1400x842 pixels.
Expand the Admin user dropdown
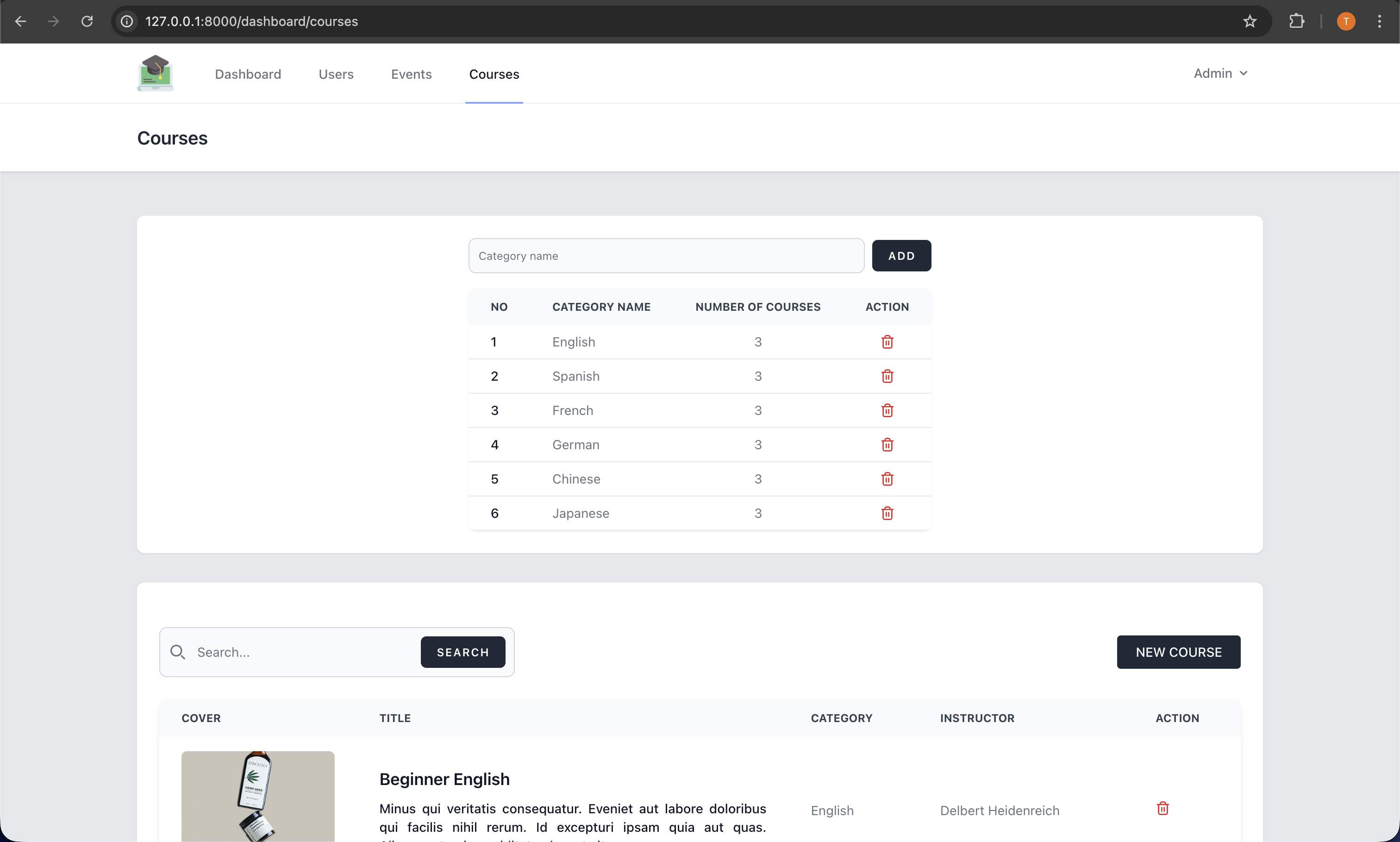[1220, 73]
